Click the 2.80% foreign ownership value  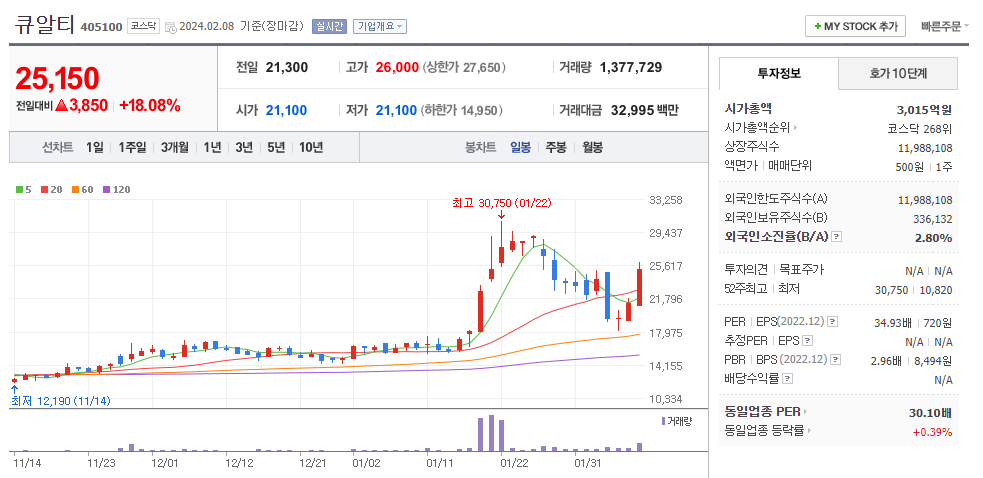[x=936, y=238]
